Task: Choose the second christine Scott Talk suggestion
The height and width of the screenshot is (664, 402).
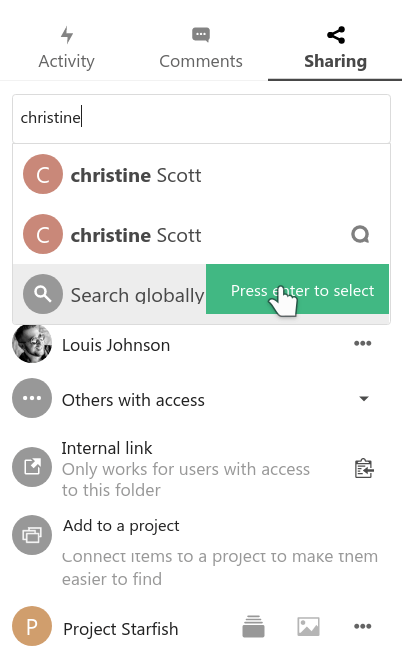Action: (201, 234)
